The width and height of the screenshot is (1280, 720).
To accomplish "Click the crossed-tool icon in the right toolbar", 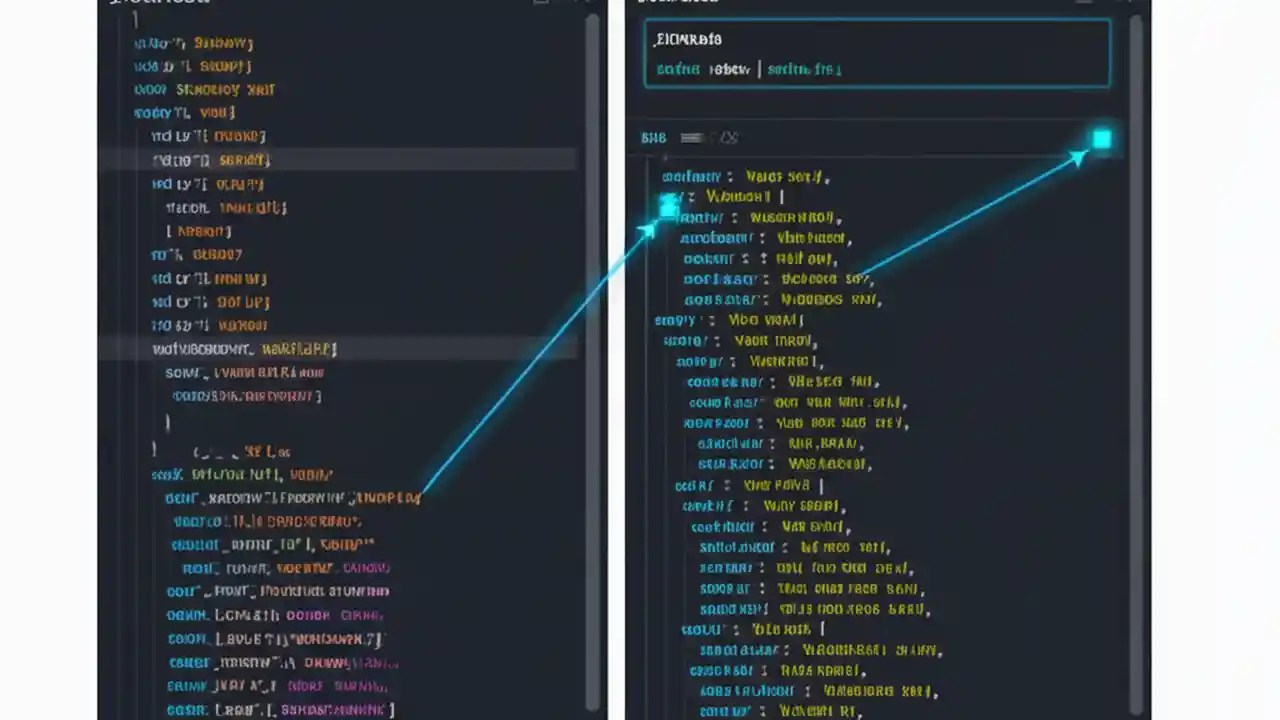I will pos(728,138).
